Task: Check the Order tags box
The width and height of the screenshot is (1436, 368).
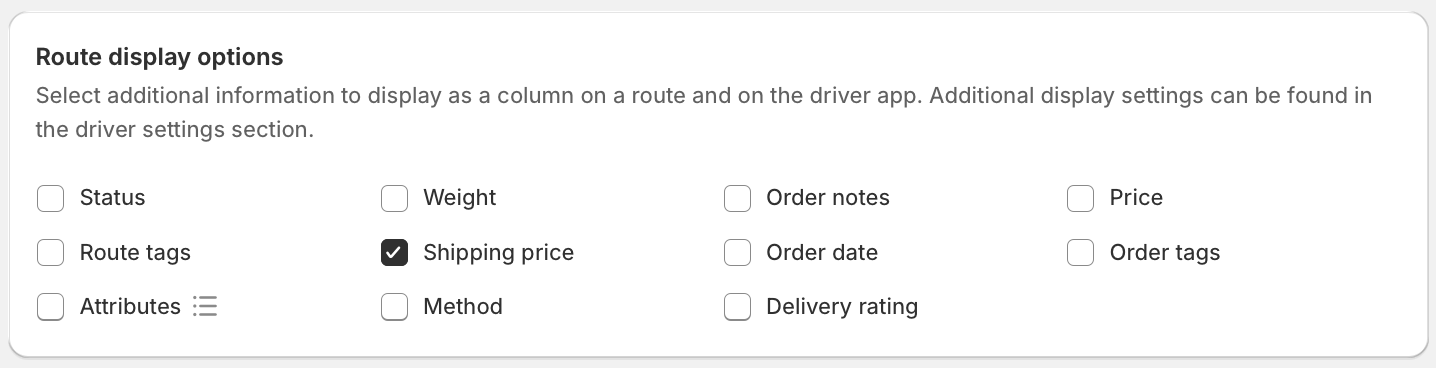Action: 1080,252
